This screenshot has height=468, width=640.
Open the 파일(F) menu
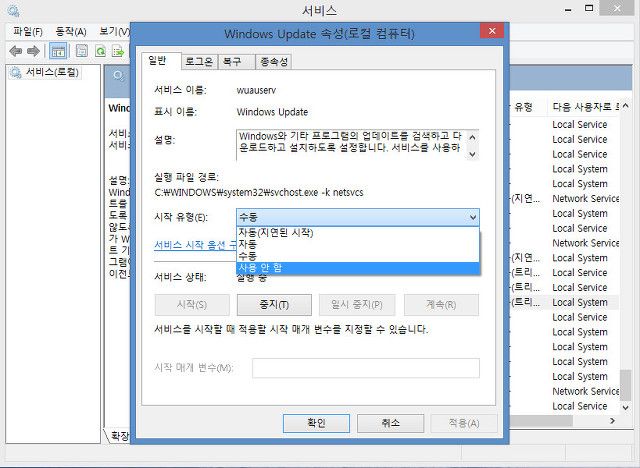tap(28, 31)
